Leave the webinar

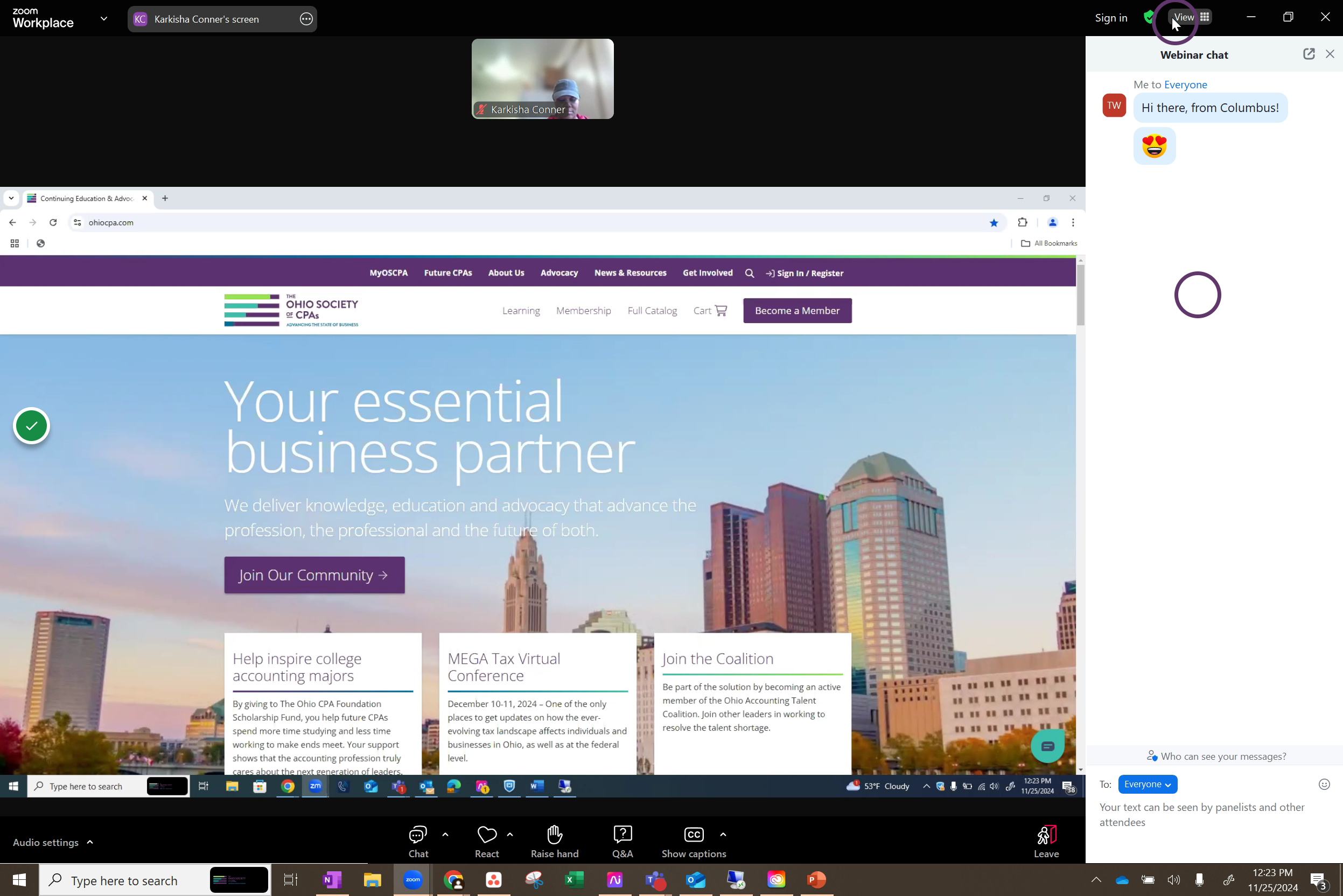1046,841
